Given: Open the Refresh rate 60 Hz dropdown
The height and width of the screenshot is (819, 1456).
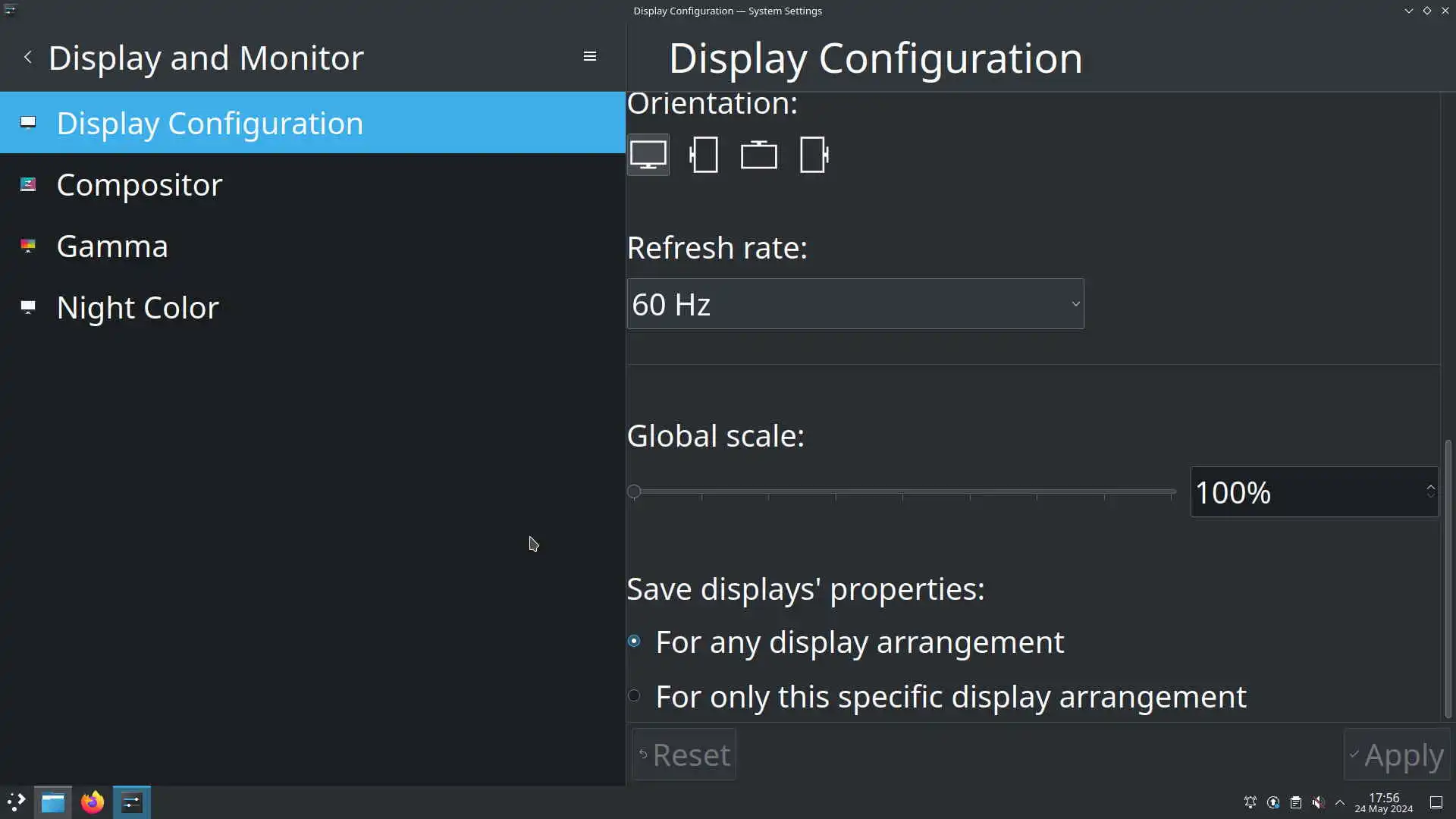Looking at the screenshot, I should coord(855,304).
